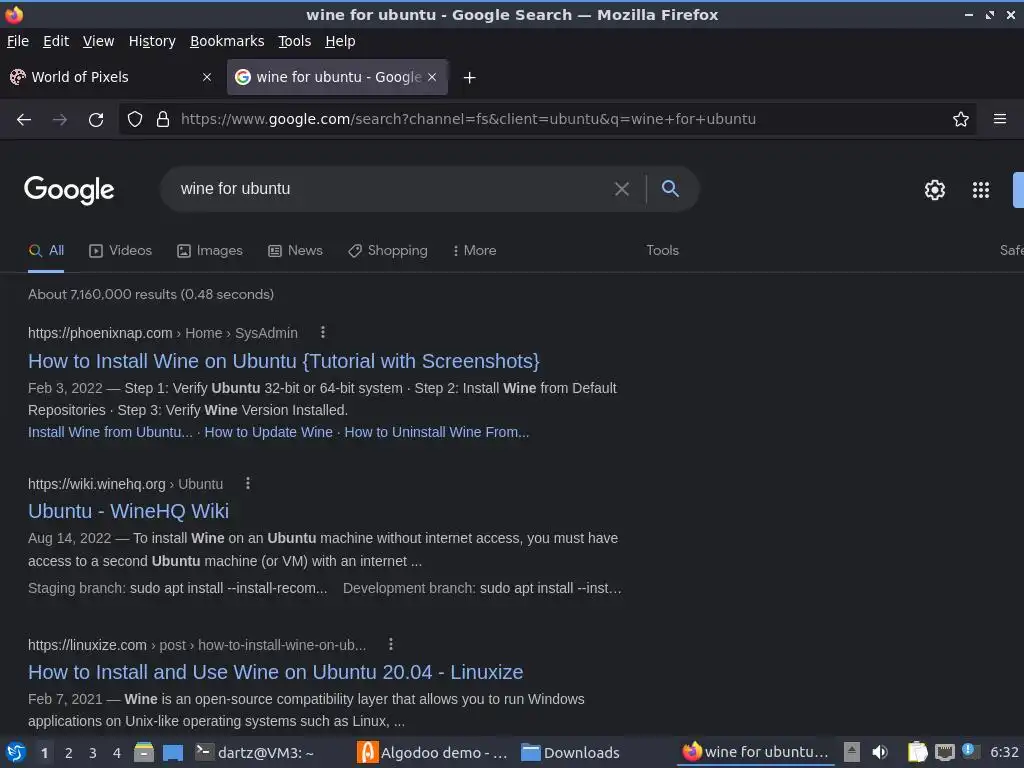Image resolution: width=1024 pixels, height=768 pixels.
Task: View site security via the padlock icon
Action: pos(163,120)
